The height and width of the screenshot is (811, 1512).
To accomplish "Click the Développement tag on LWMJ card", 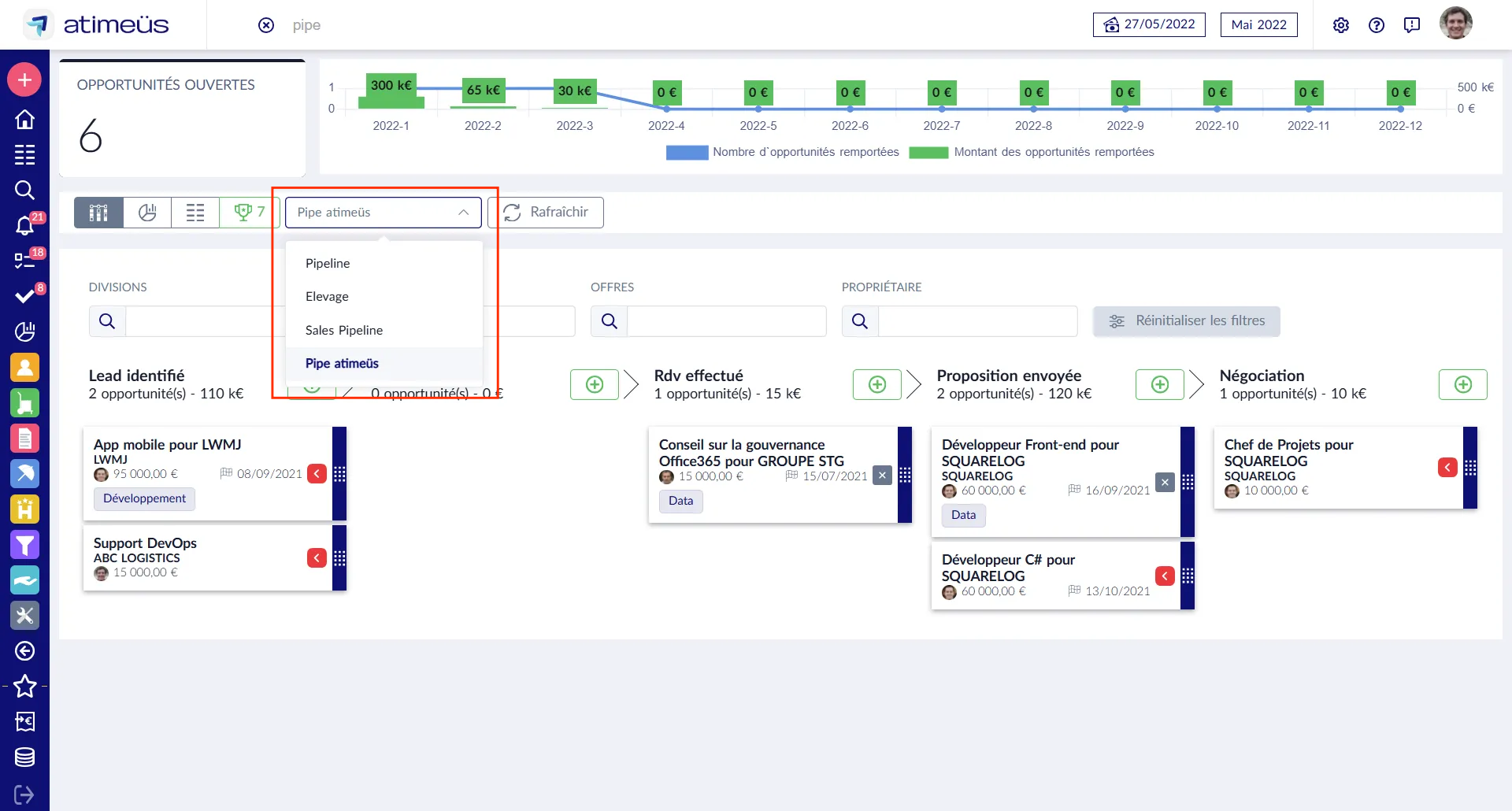I will click(144, 498).
